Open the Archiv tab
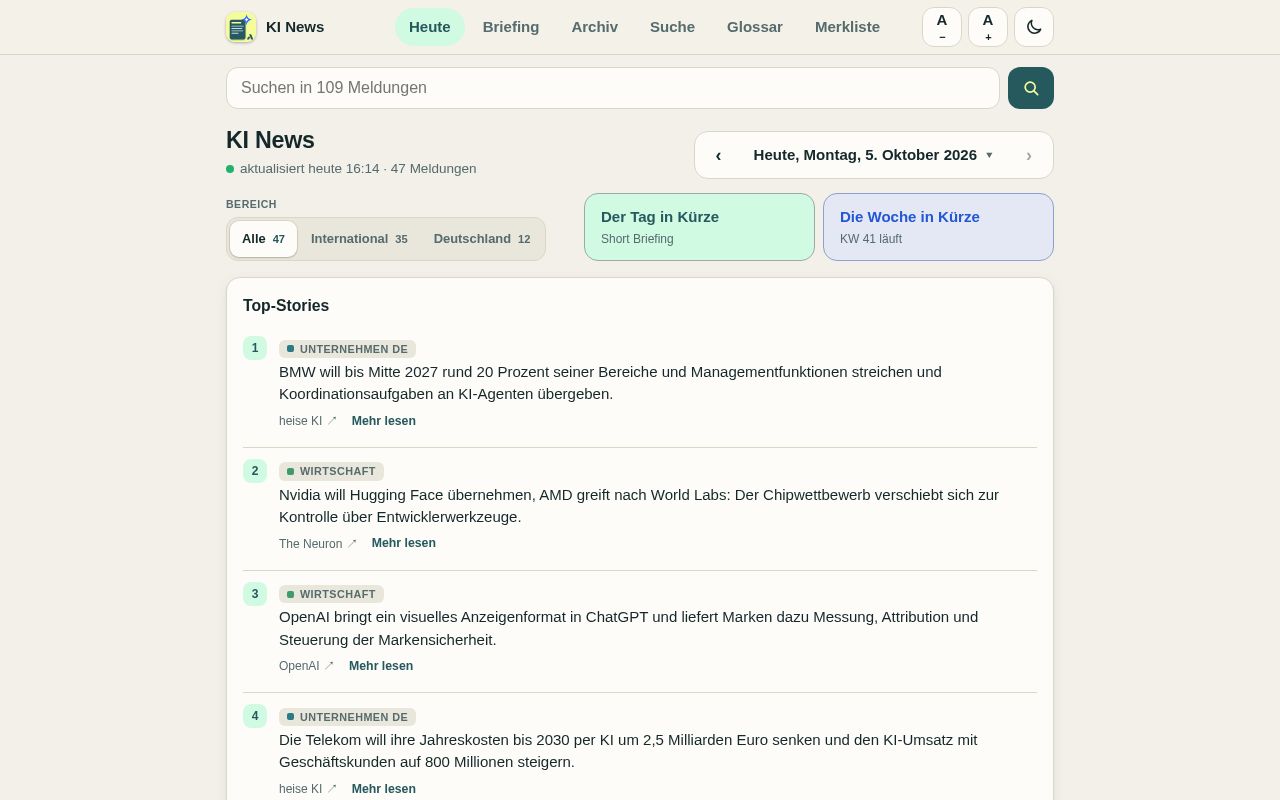Image resolution: width=1280 pixels, height=800 pixels. (x=595, y=27)
